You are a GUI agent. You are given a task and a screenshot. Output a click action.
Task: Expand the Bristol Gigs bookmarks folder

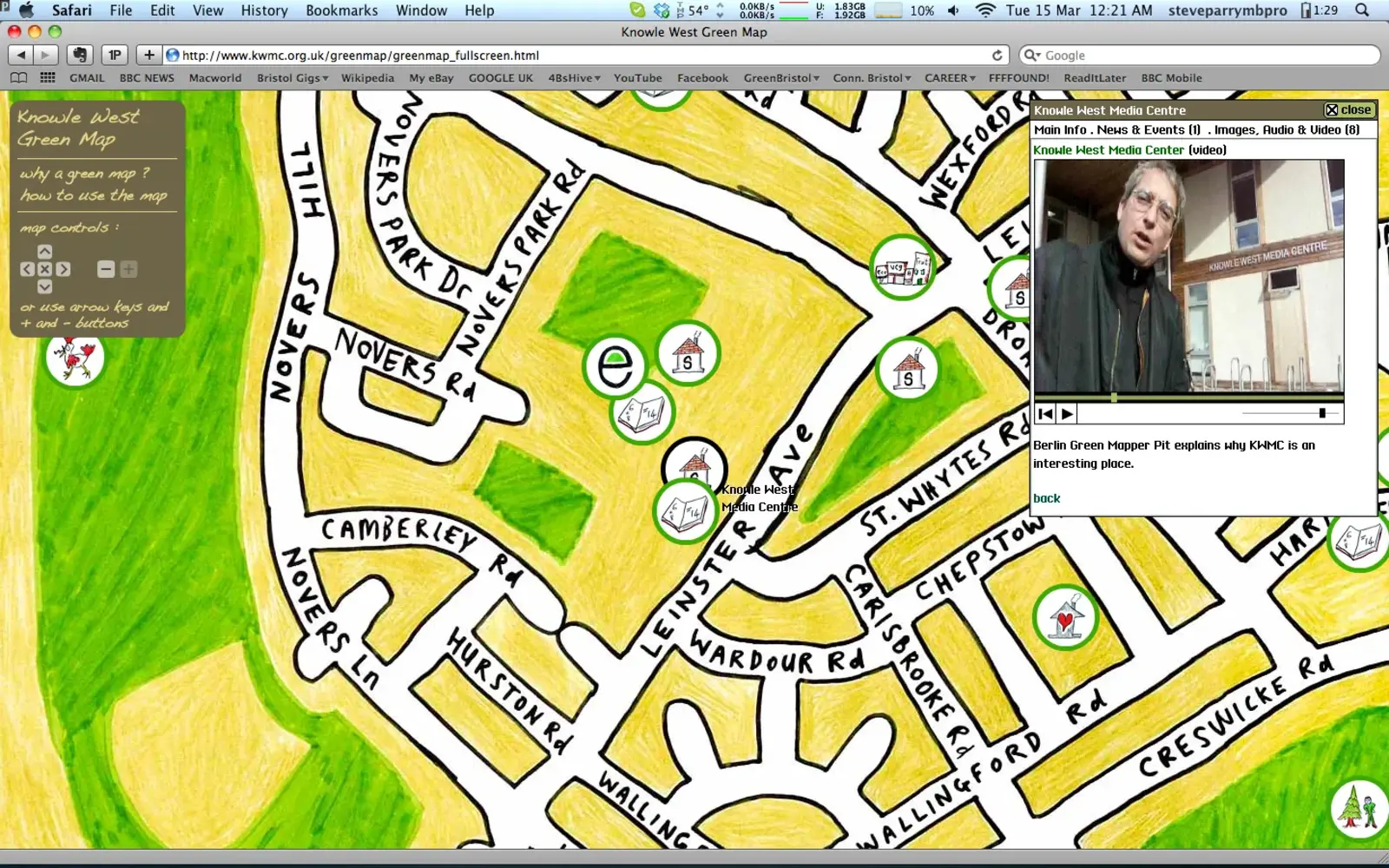pyautogui.click(x=292, y=78)
